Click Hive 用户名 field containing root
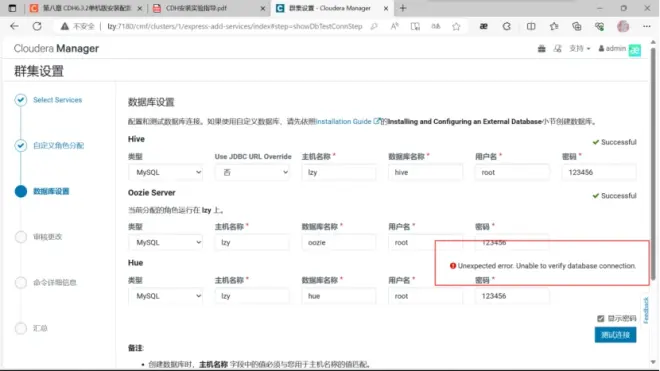 [x=512, y=172]
